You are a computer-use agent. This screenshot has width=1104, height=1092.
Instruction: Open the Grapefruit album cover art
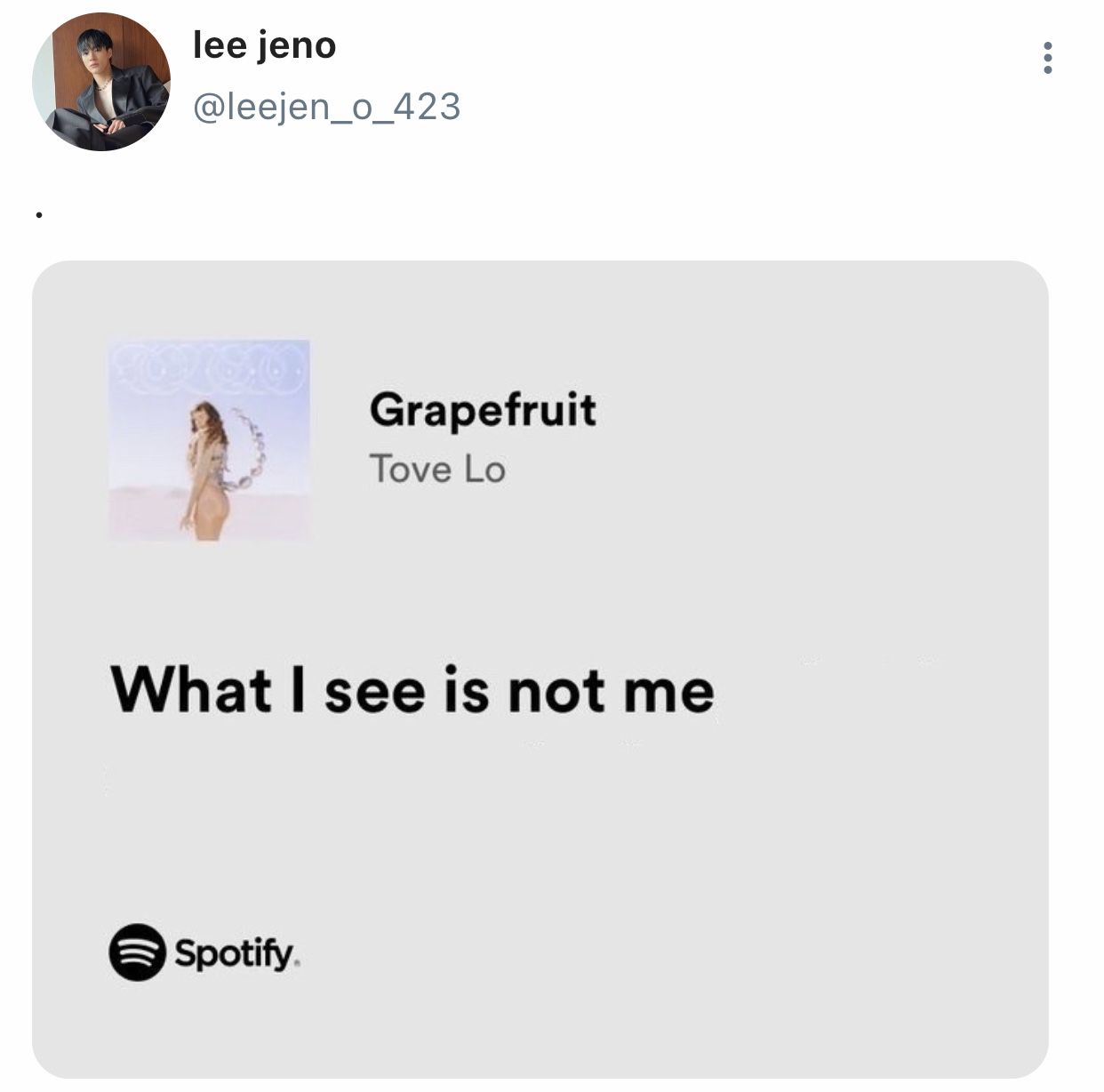[209, 440]
